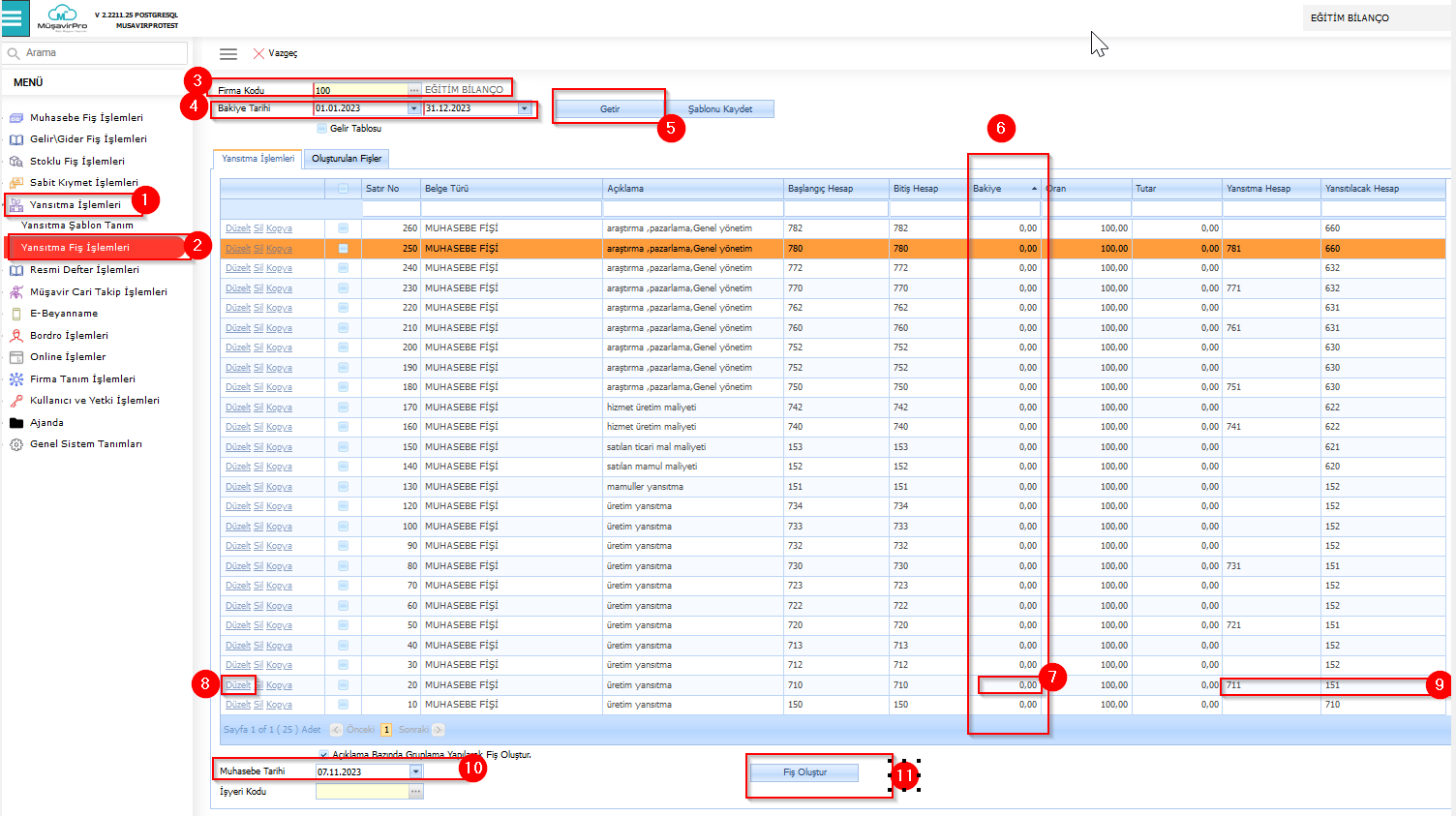The height and width of the screenshot is (816, 1456).
Task: Click Belge Türü column header
Action: tap(510, 189)
